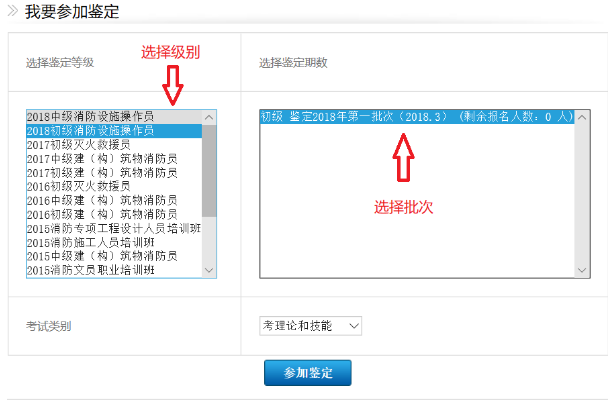Choose 2015中级建（构）筑物消防员 from list
616x402 pixels.
tap(101, 257)
